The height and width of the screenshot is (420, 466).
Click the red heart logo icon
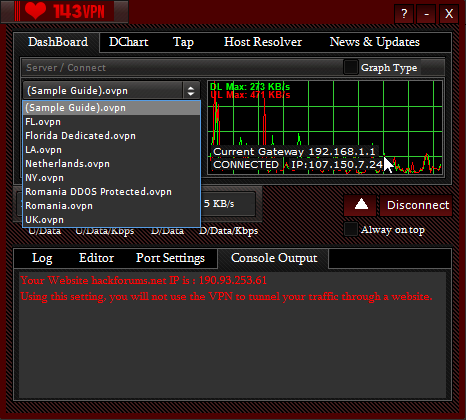pyautogui.click(x=35, y=11)
